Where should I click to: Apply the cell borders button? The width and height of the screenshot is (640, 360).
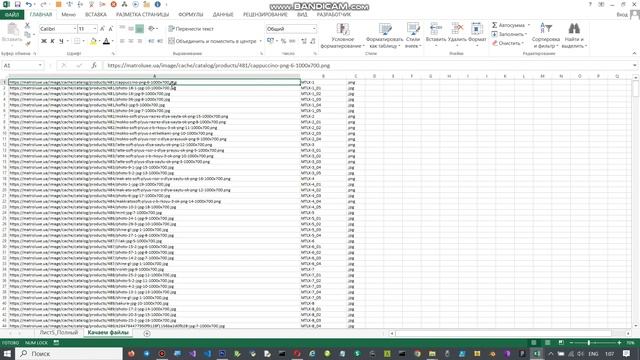coord(77,41)
